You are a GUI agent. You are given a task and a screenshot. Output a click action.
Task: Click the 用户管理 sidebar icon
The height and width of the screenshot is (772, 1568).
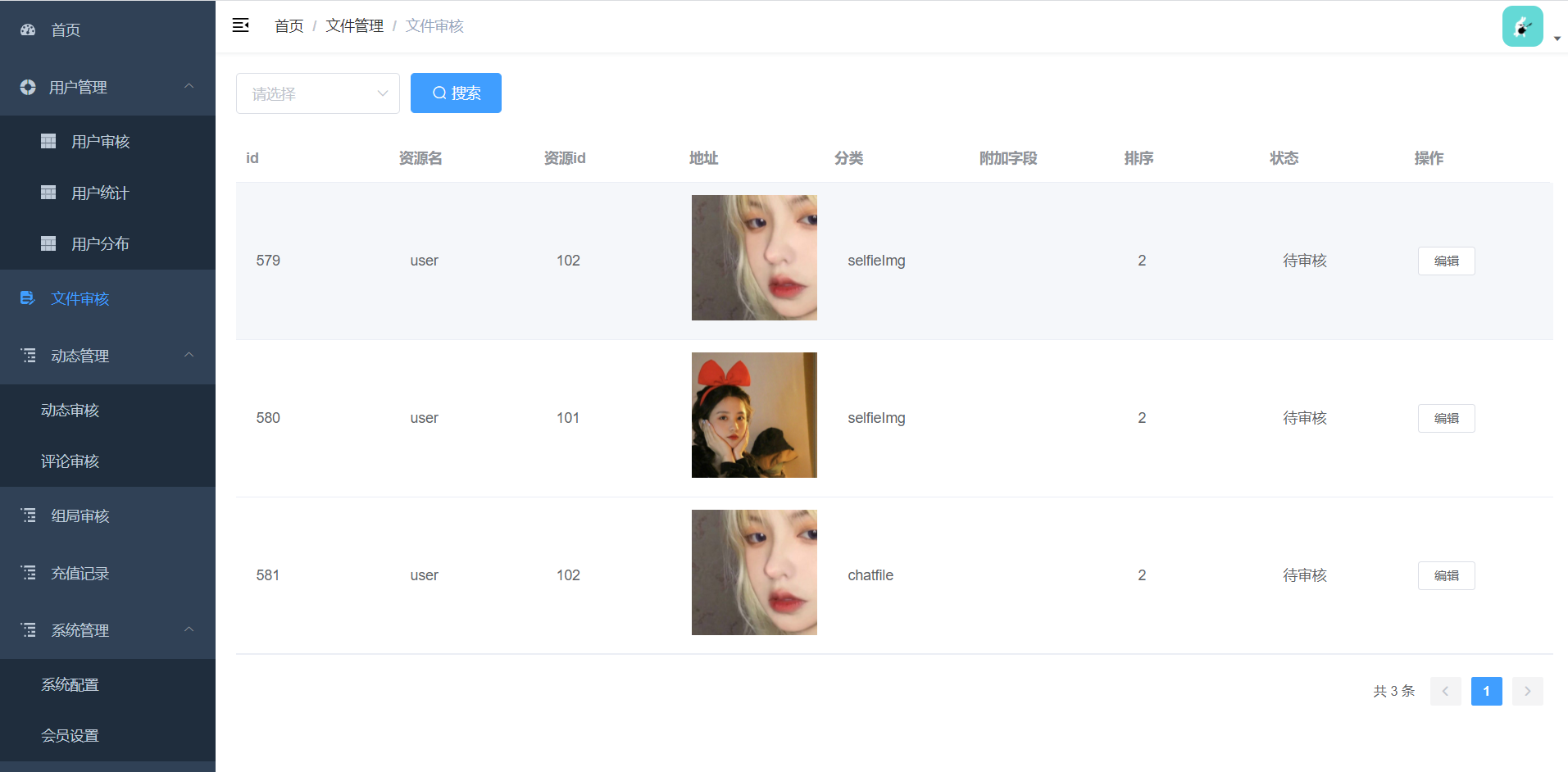(x=28, y=87)
